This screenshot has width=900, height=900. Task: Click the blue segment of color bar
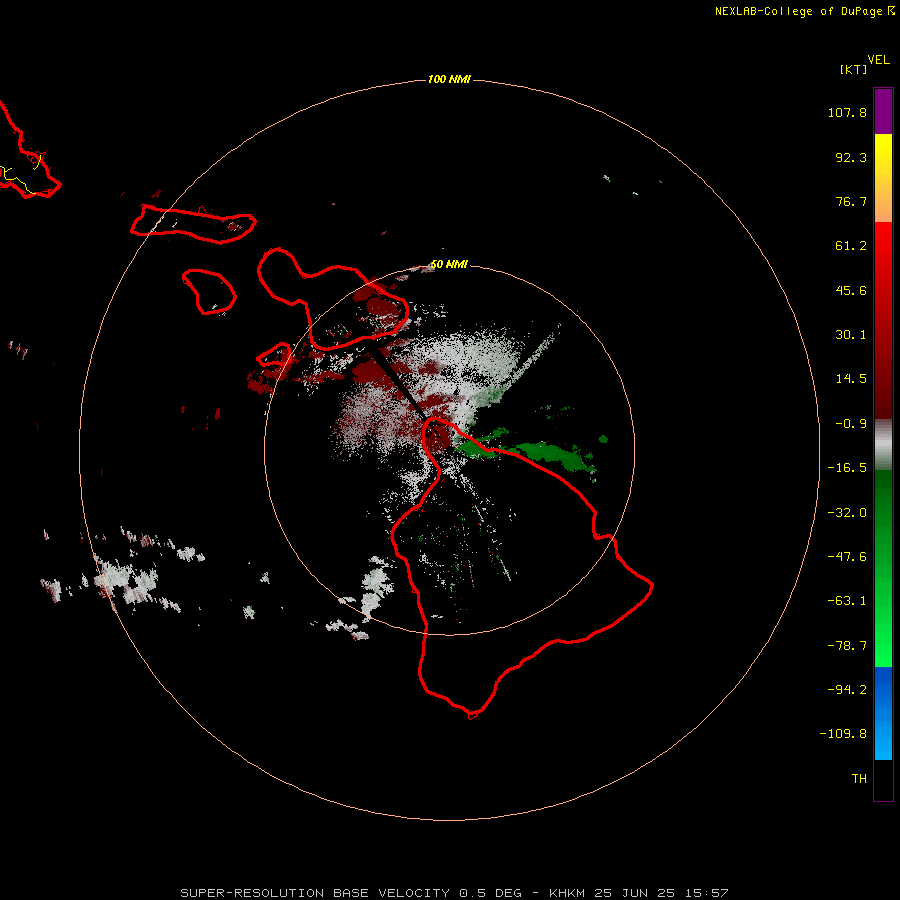(x=883, y=713)
